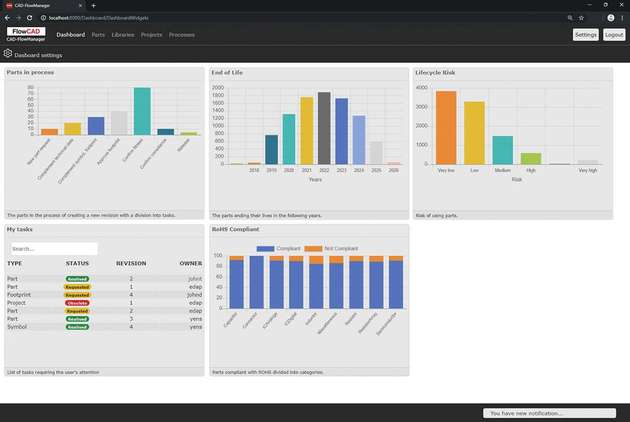Focus the My tasks search field
Viewport: 630px width, 422px height.
coord(54,249)
